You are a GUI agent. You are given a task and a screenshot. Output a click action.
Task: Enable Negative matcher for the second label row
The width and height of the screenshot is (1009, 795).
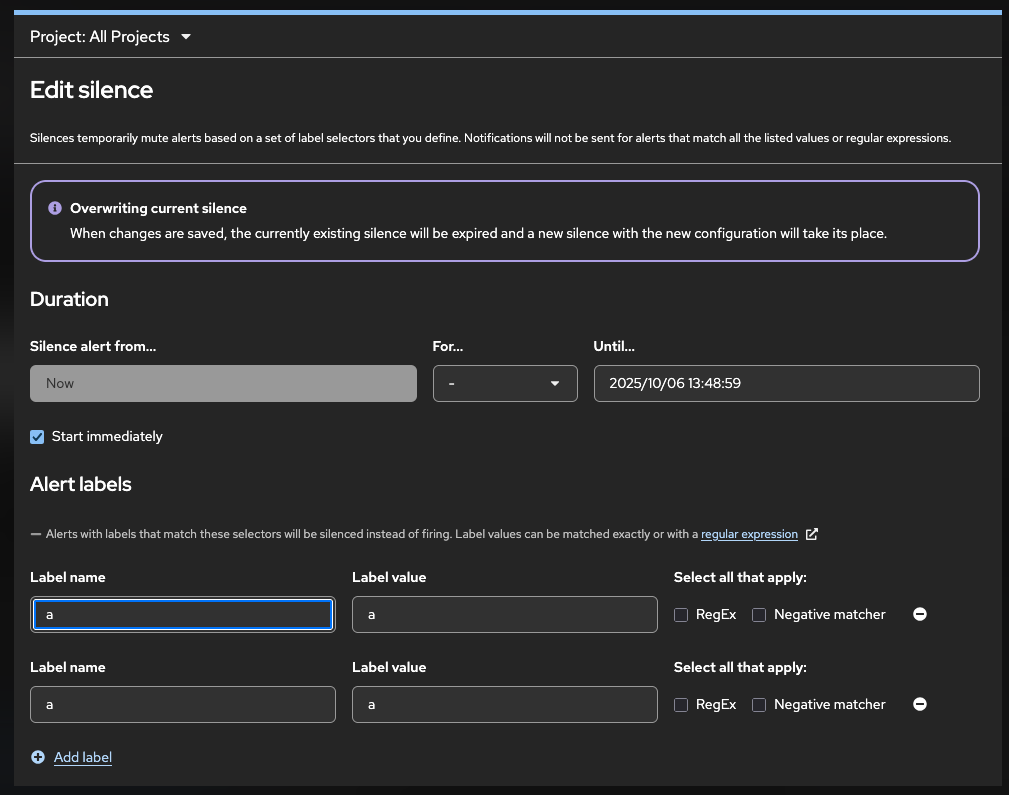759,705
